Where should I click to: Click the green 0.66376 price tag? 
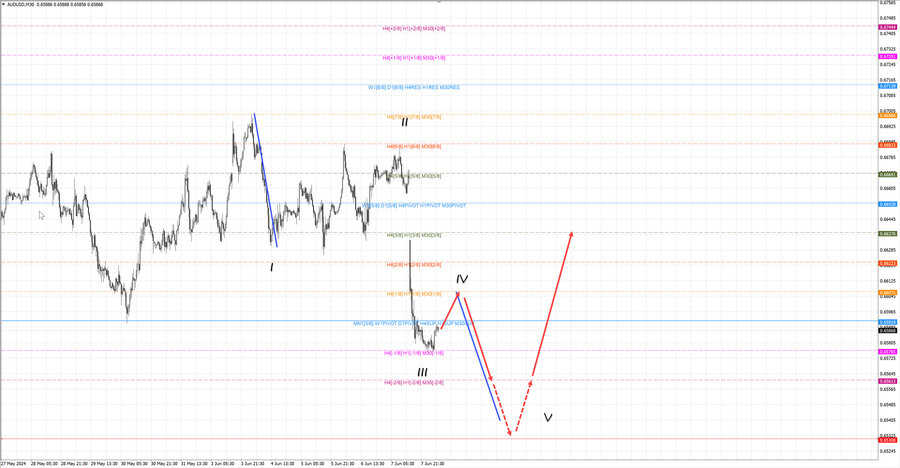tap(888, 234)
